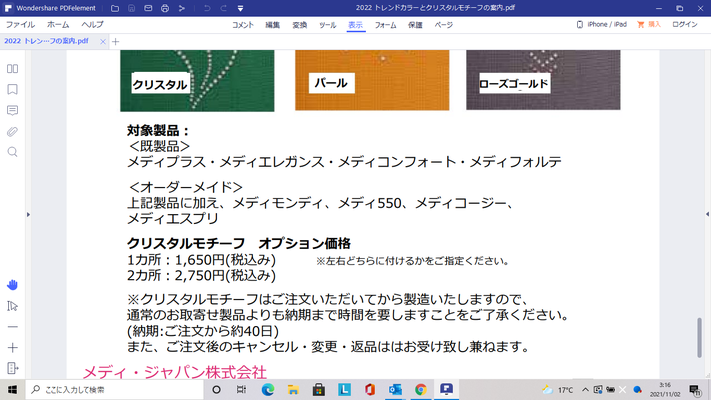Switch to the 保護 tab
711x400 pixels.
pos(415,25)
